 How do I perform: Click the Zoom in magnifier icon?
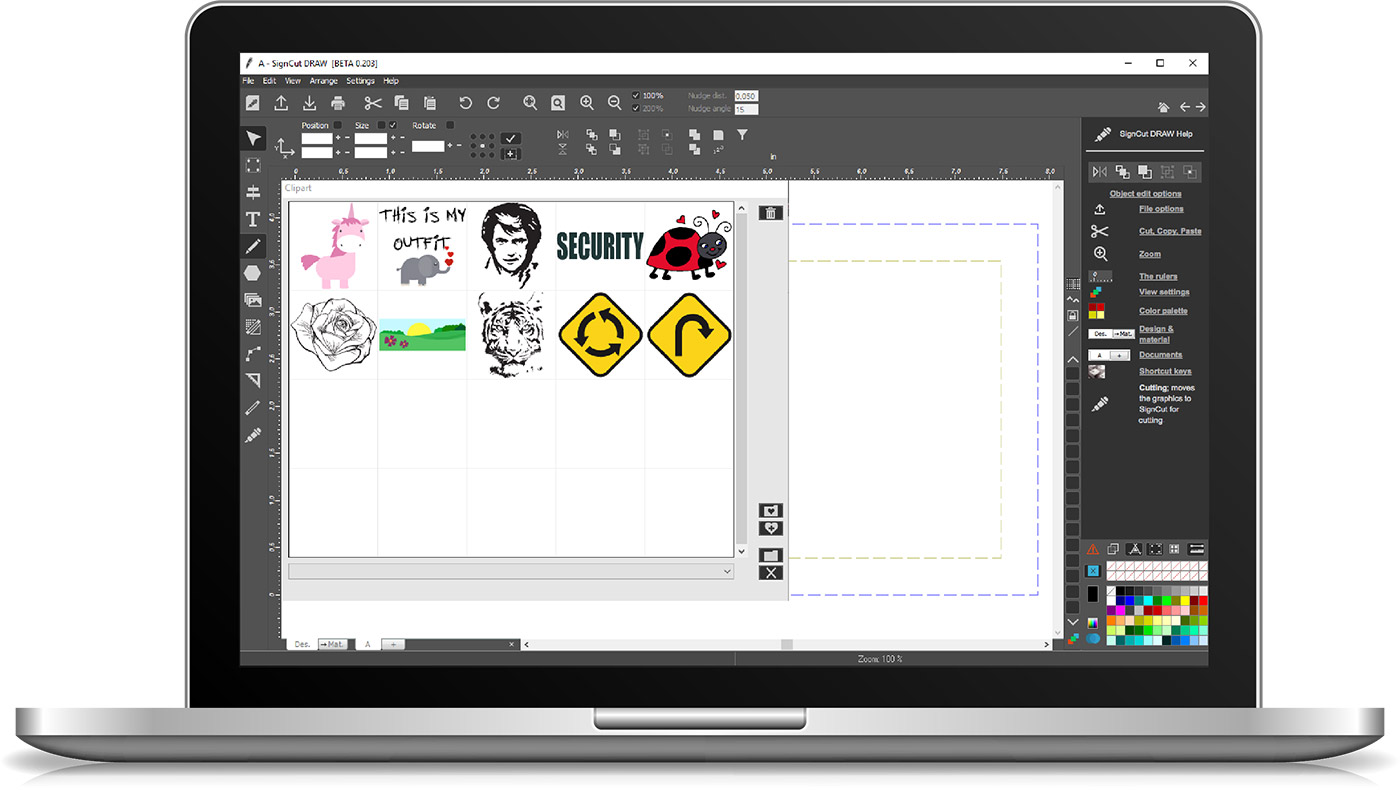tap(586, 103)
